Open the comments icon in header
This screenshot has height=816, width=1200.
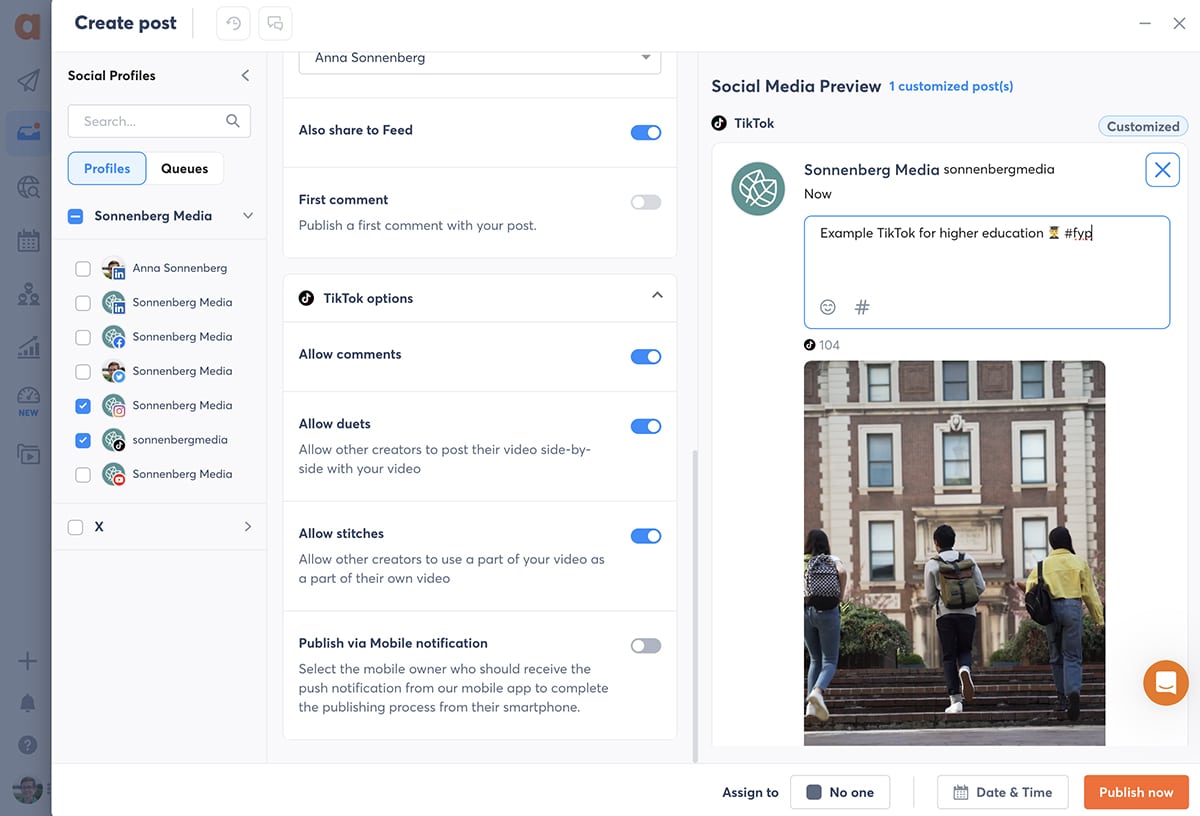click(275, 24)
